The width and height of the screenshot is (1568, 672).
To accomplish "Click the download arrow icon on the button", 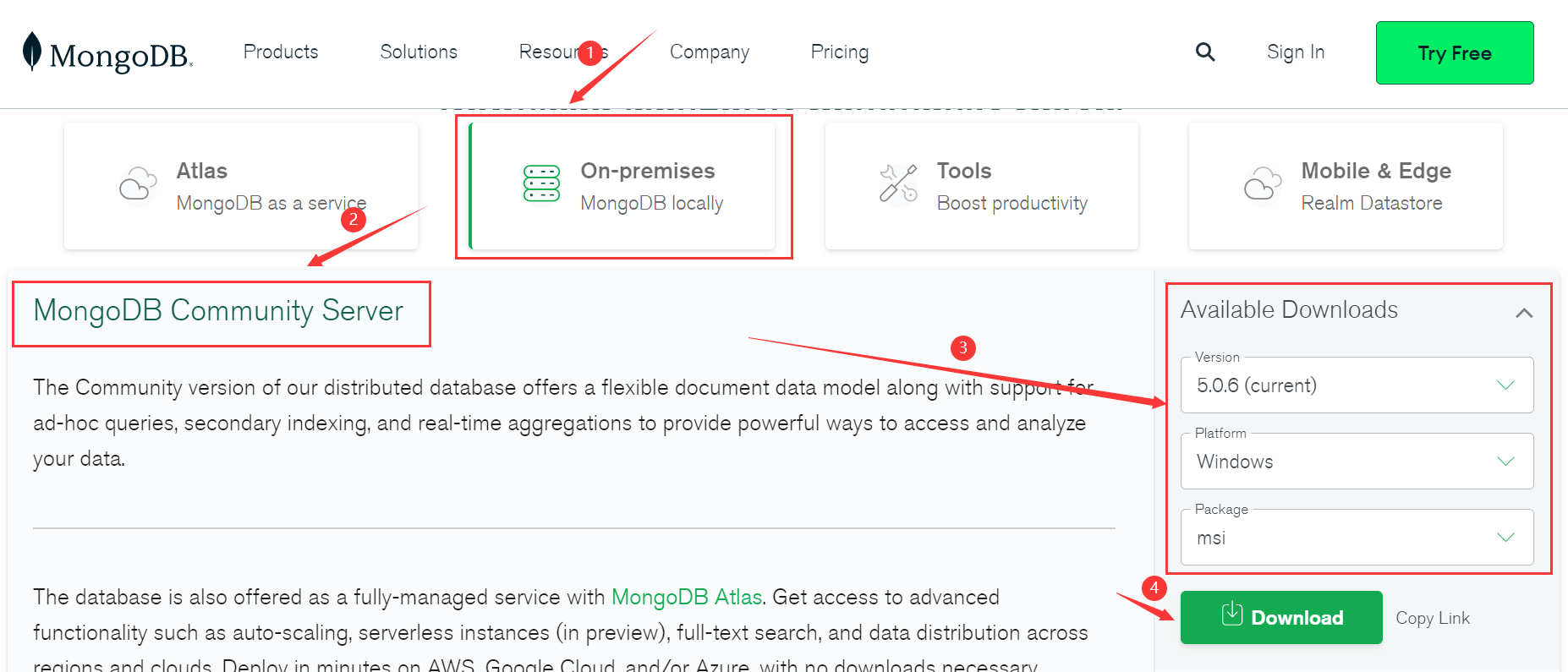I will [x=1232, y=615].
